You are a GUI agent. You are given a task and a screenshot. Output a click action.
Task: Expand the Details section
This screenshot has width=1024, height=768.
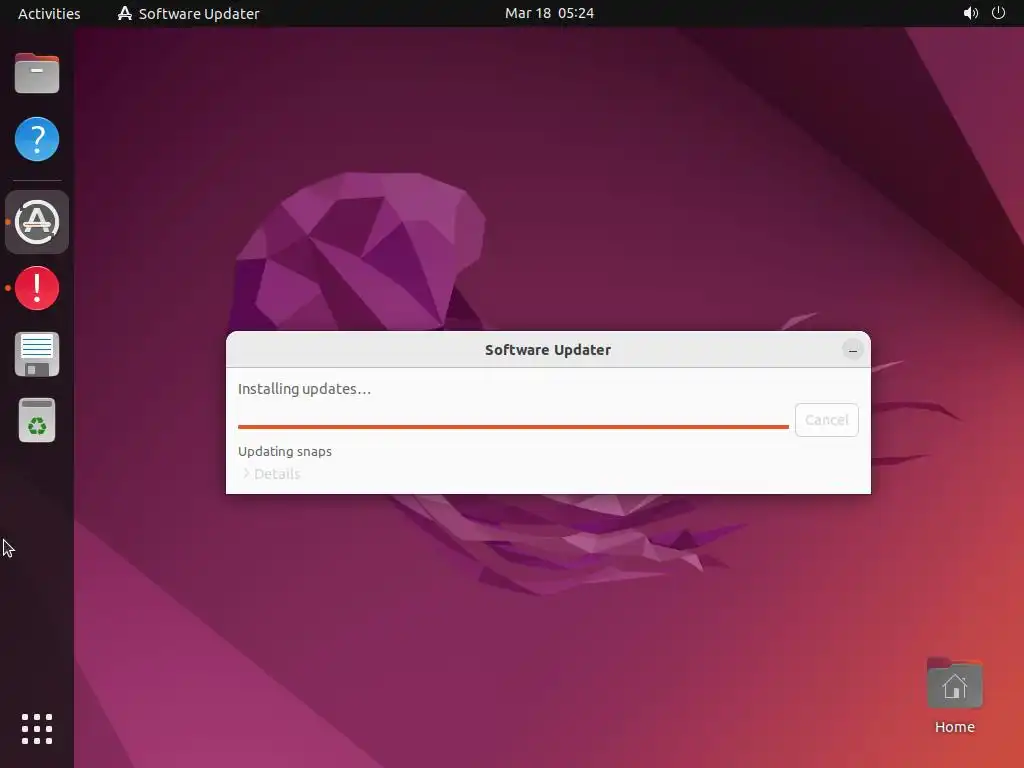click(x=271, y=474)
